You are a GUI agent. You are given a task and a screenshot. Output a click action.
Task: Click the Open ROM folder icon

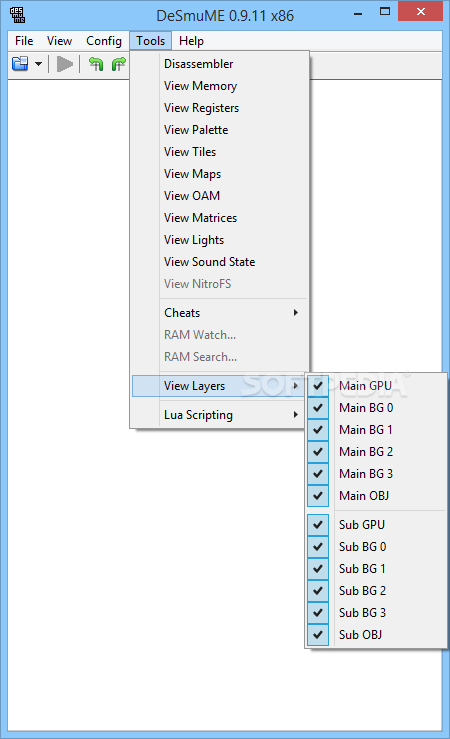20,64
